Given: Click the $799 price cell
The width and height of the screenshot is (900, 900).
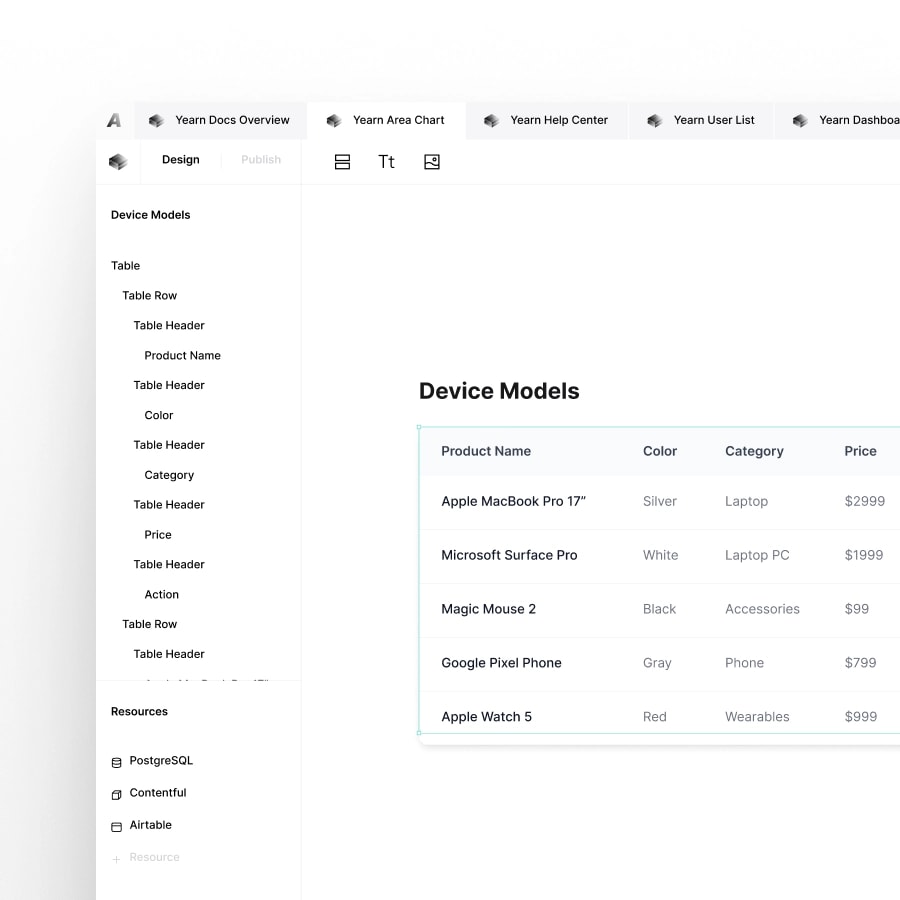Looking at the screenshot, I should (860, 663).
